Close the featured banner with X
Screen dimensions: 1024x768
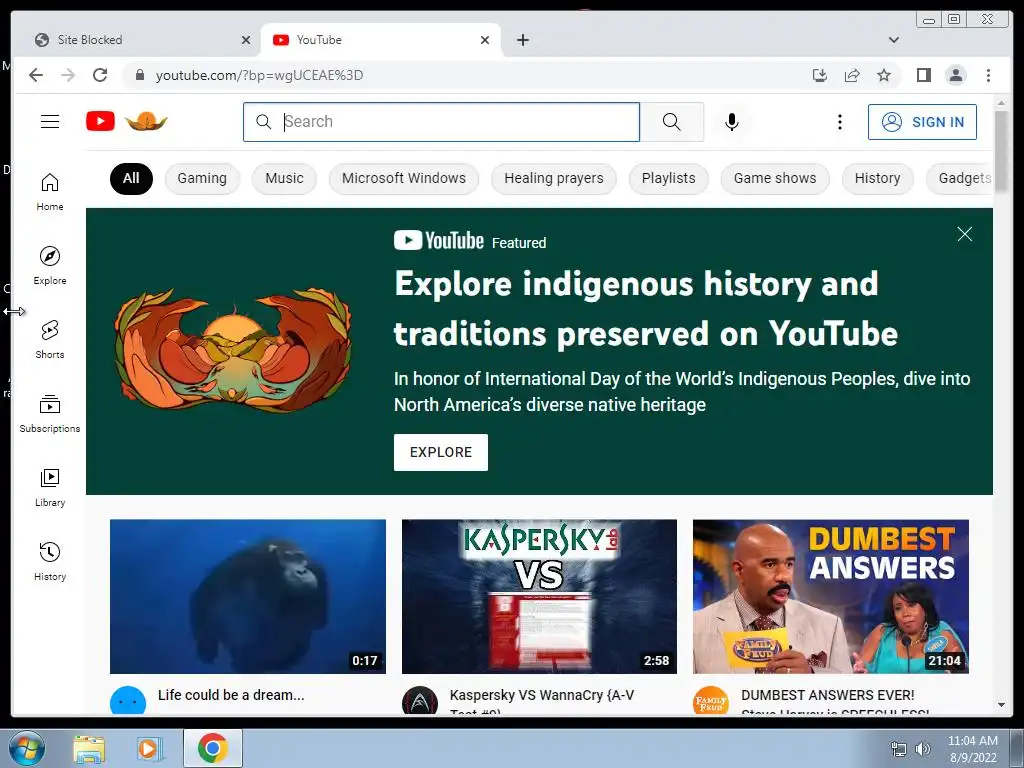click(x=965, y=234)
